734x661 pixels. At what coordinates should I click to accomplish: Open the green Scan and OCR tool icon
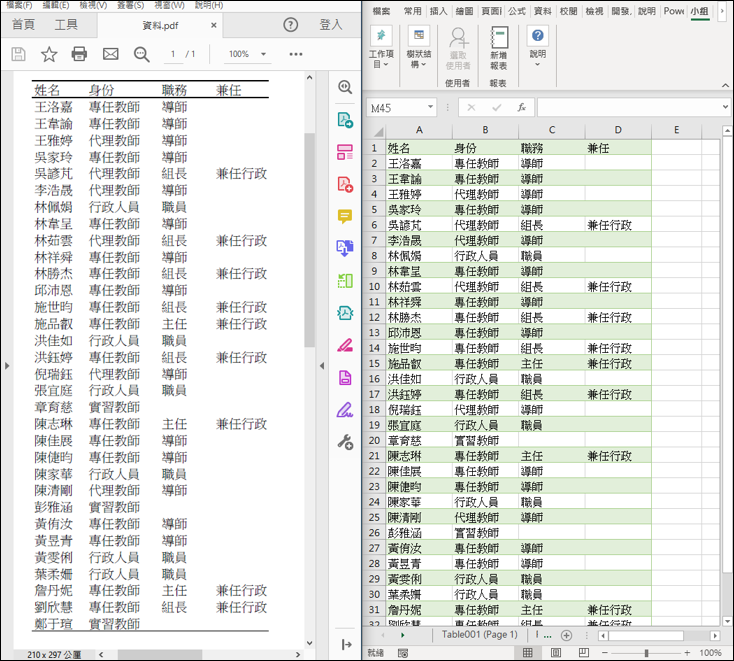point(345,281)
